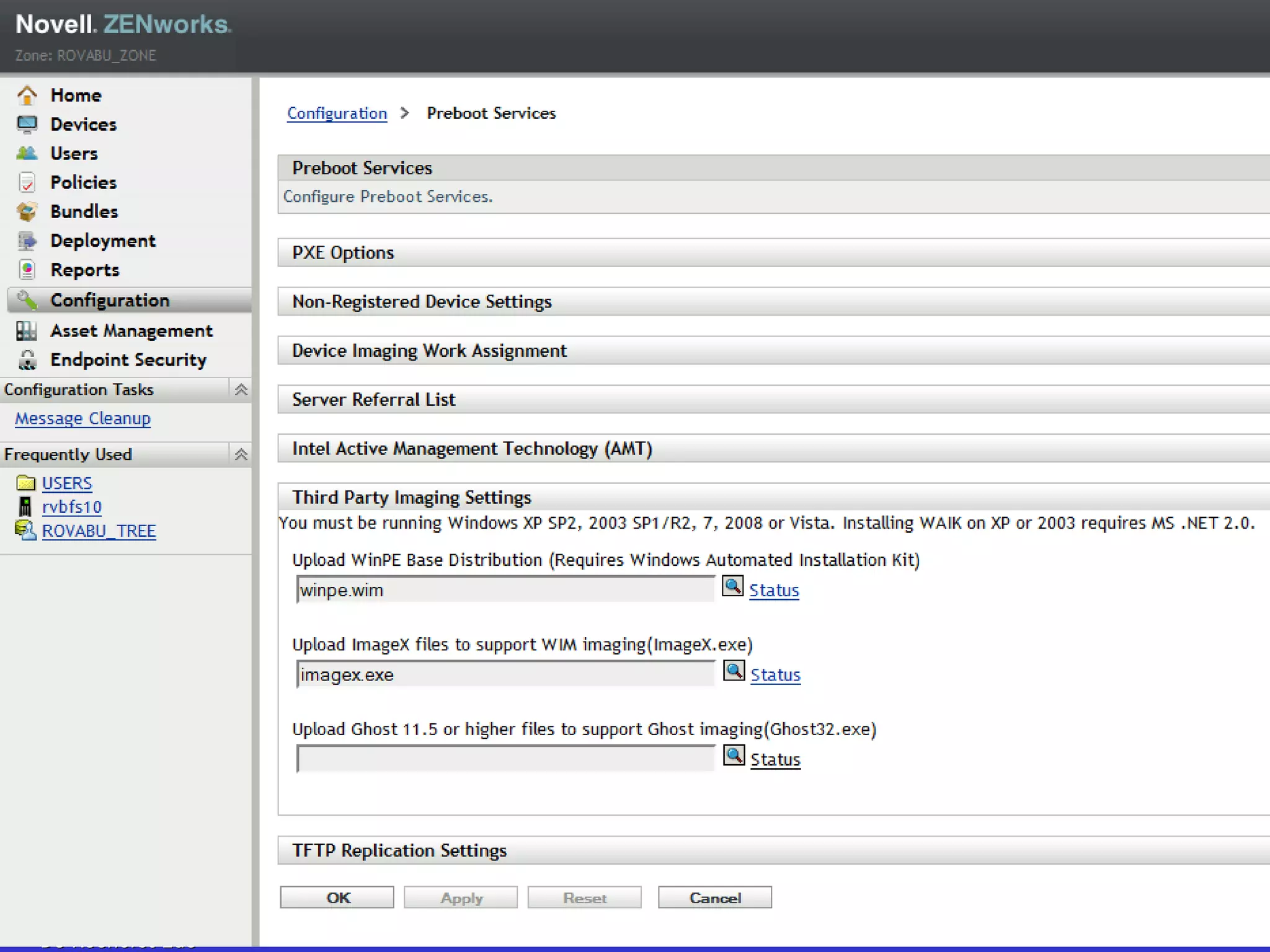1270x952 pixels.
Task: Click the Home house icon
Action: click(27, 95)
